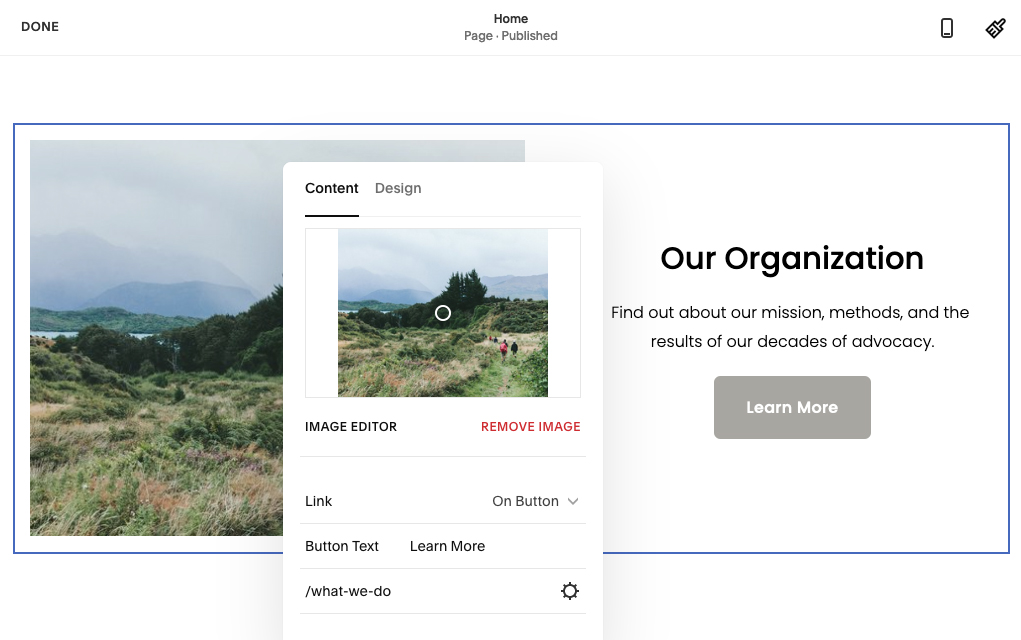Click the Page · Published status text
This screenshot has height=640, width=1021.
pos(510,36)
